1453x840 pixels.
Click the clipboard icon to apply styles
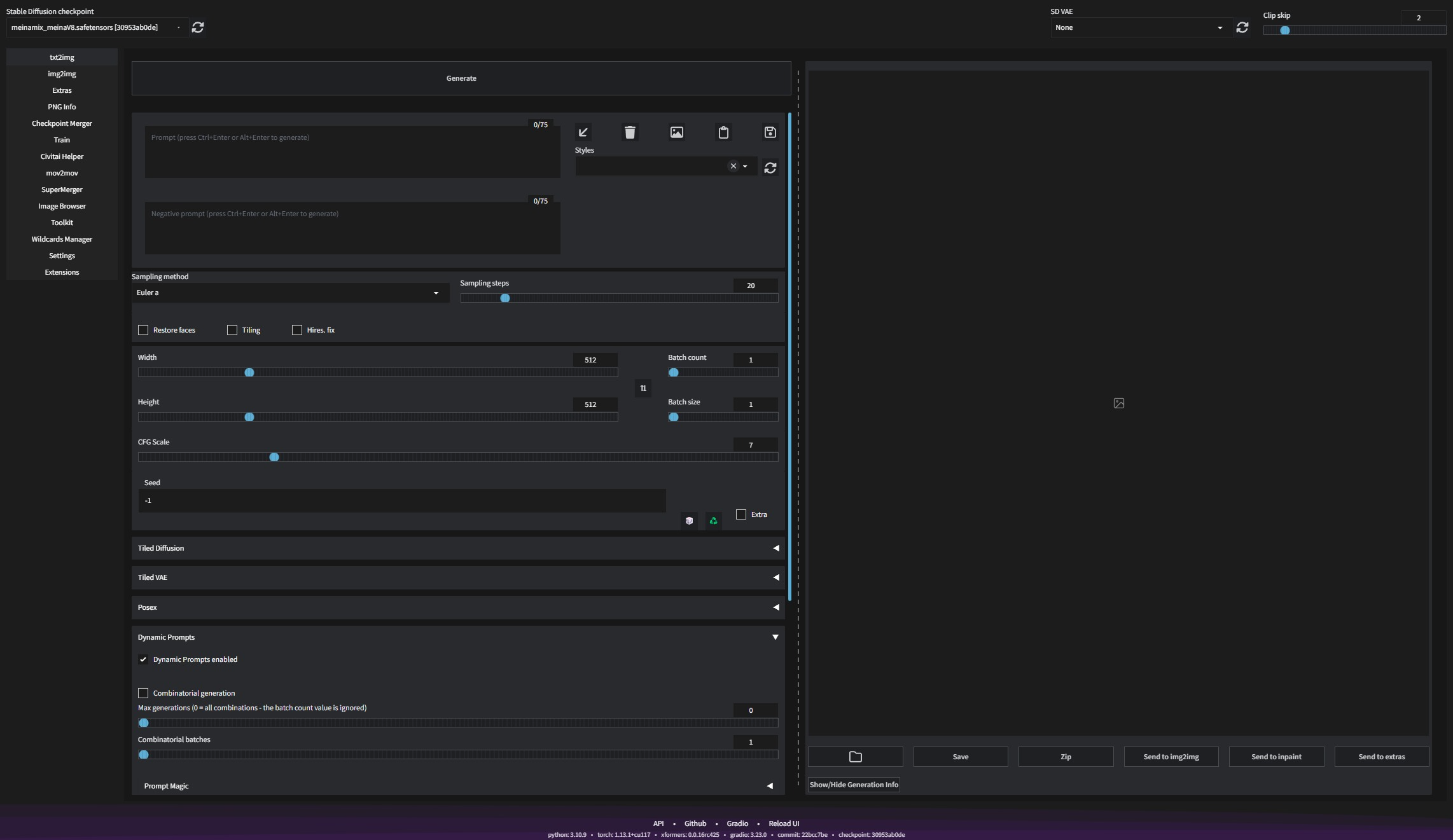coord(723,132)
